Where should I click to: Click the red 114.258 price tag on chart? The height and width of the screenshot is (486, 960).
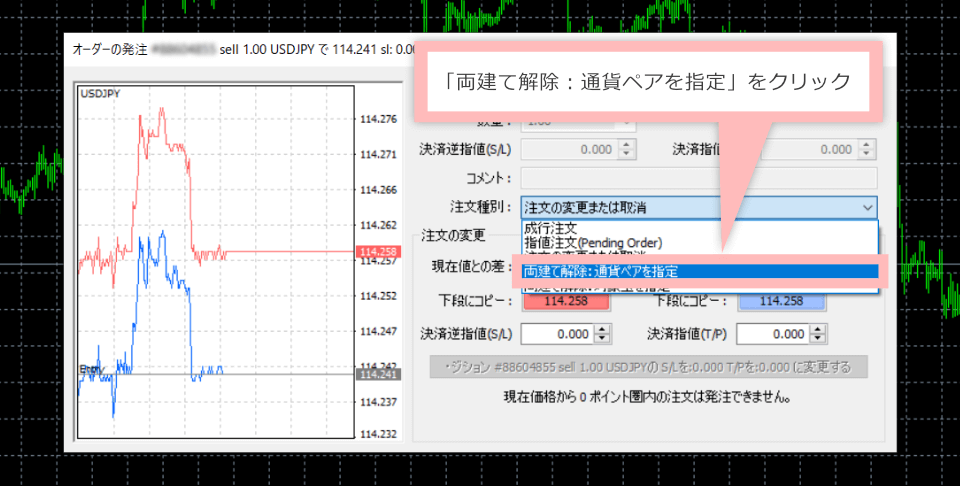click(x=376, y=252)
